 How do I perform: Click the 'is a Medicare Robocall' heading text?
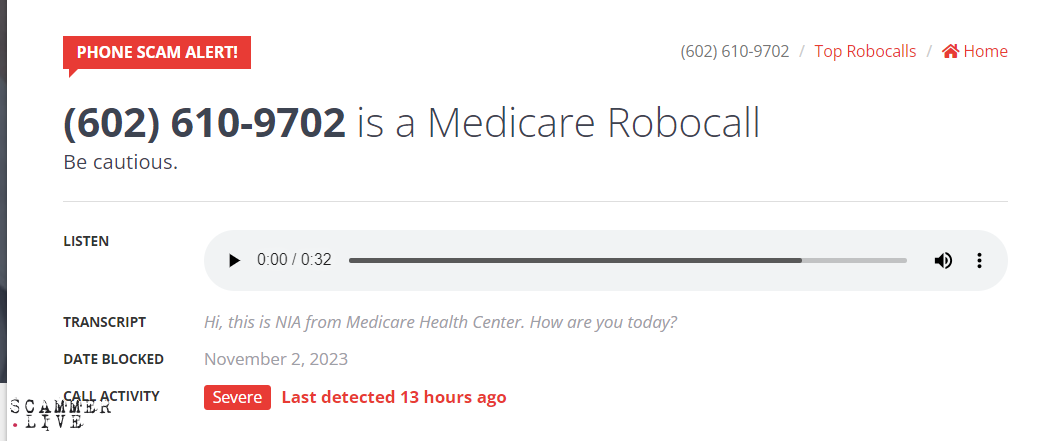[558, 123]
